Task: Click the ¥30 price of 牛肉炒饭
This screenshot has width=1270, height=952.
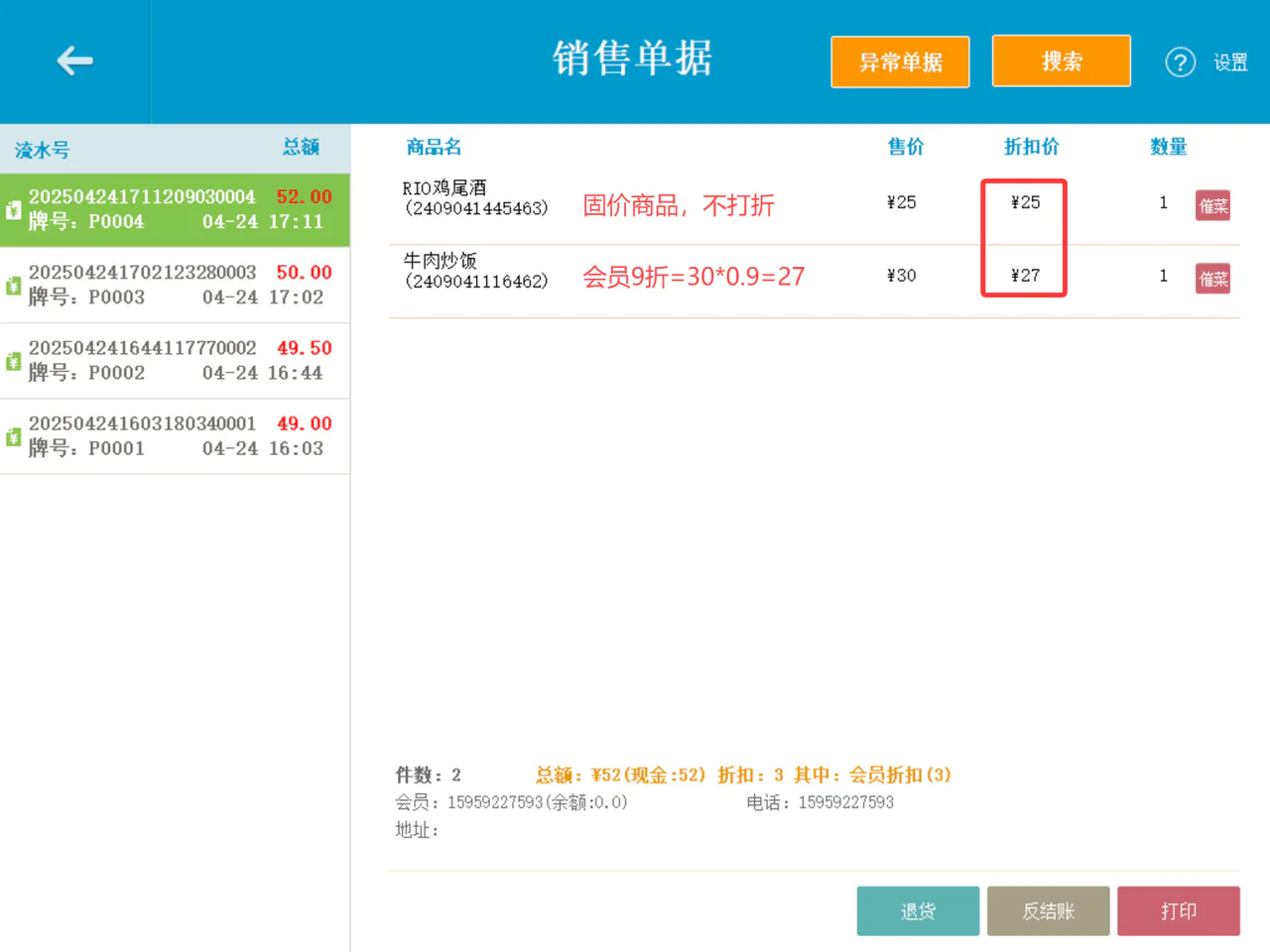Action: [x=901, y=276]
